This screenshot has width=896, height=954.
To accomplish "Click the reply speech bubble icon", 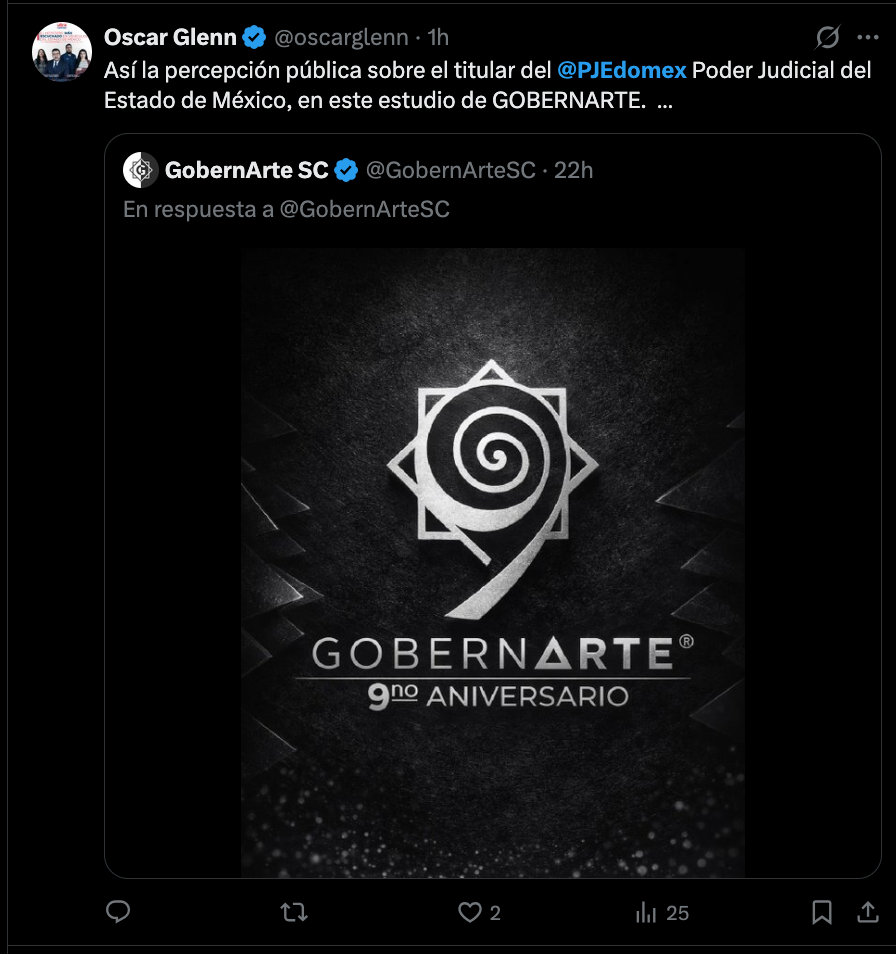I will [119, 912].
